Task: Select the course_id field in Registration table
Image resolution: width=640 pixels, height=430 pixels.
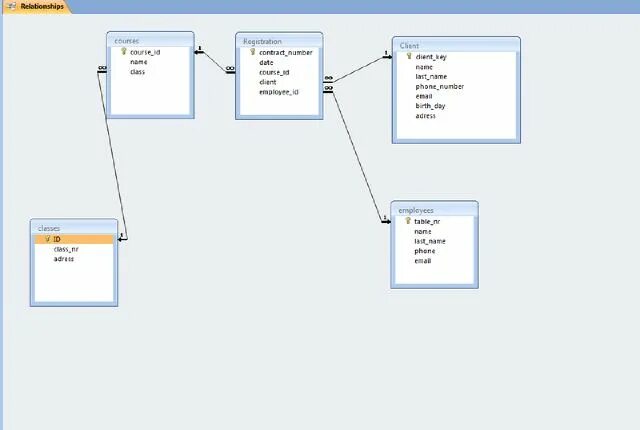Action: point(274,72)
